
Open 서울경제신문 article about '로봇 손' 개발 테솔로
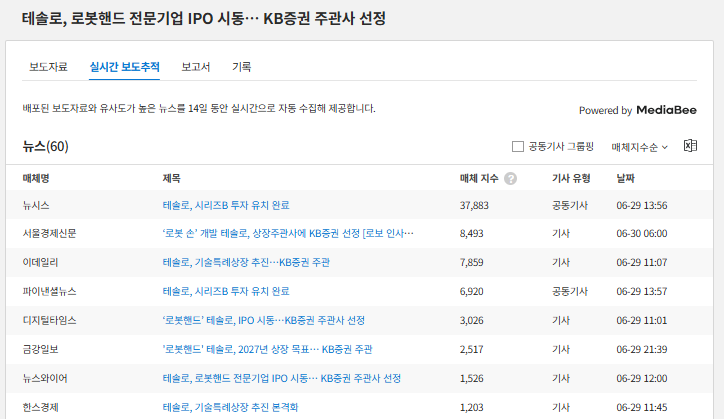coord(288,233)
